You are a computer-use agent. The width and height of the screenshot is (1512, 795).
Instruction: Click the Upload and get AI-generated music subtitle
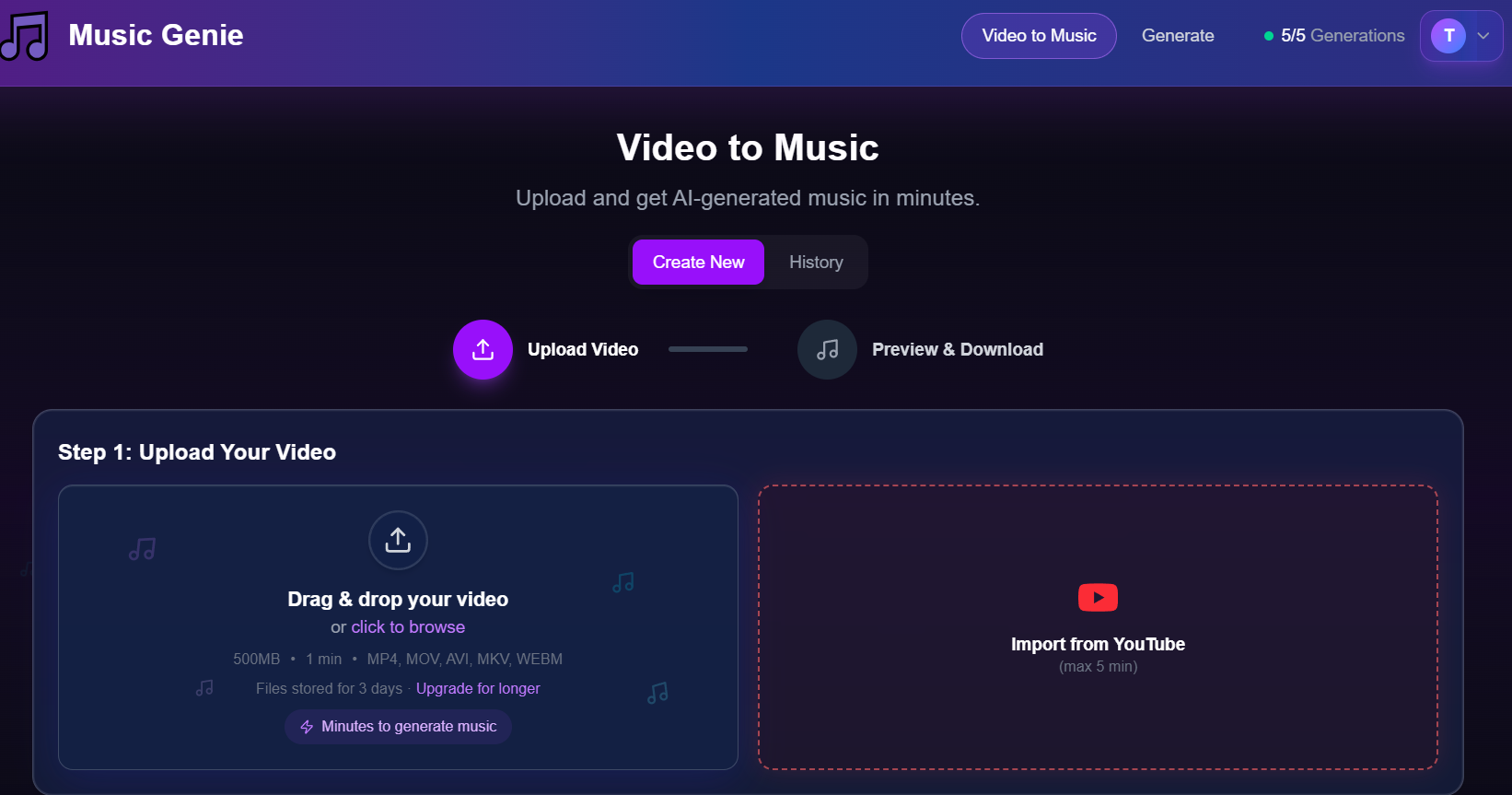click(748, 198)
